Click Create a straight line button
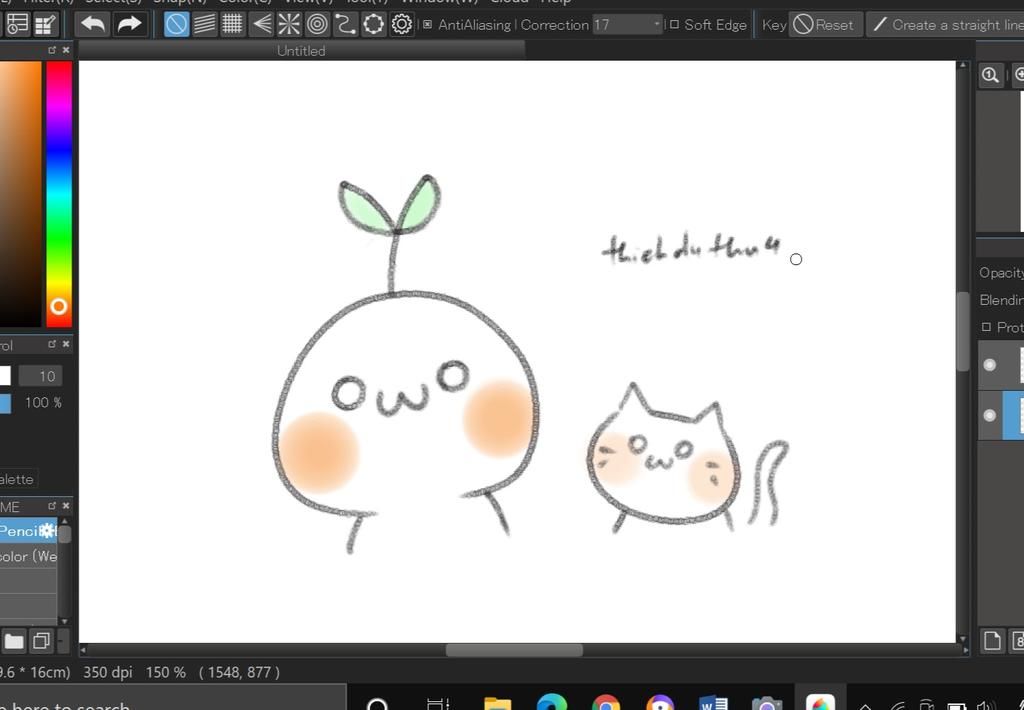 [x=947, y=25]
